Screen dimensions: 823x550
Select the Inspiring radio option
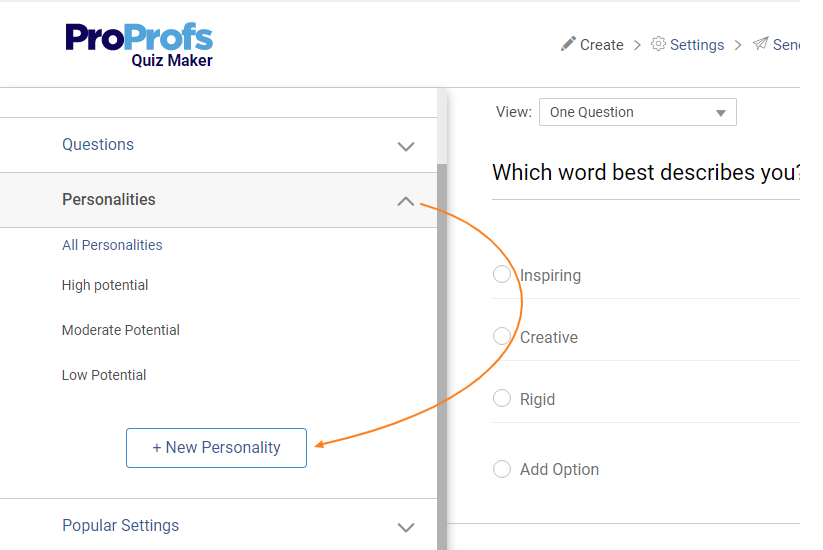pos(502,275)
